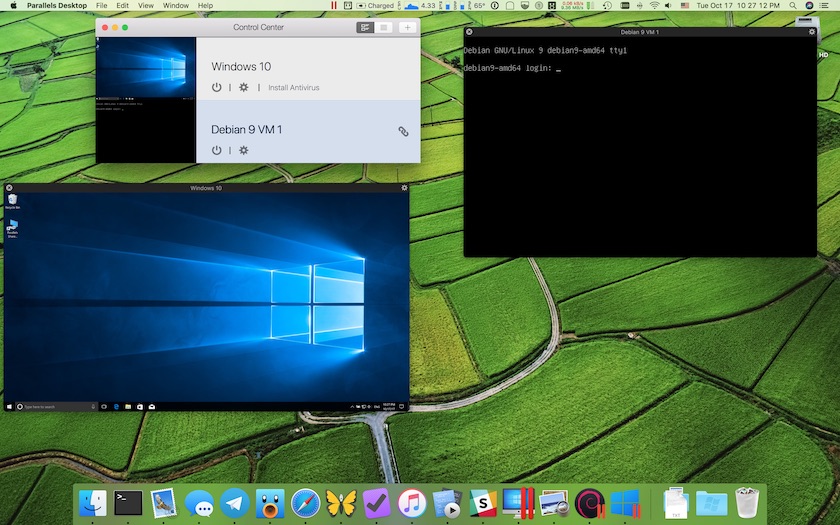The height and width of the screenshot is (525, 840).
Task: Power off the Debian 9 VM 1 in Control Center
Action: 216,150
